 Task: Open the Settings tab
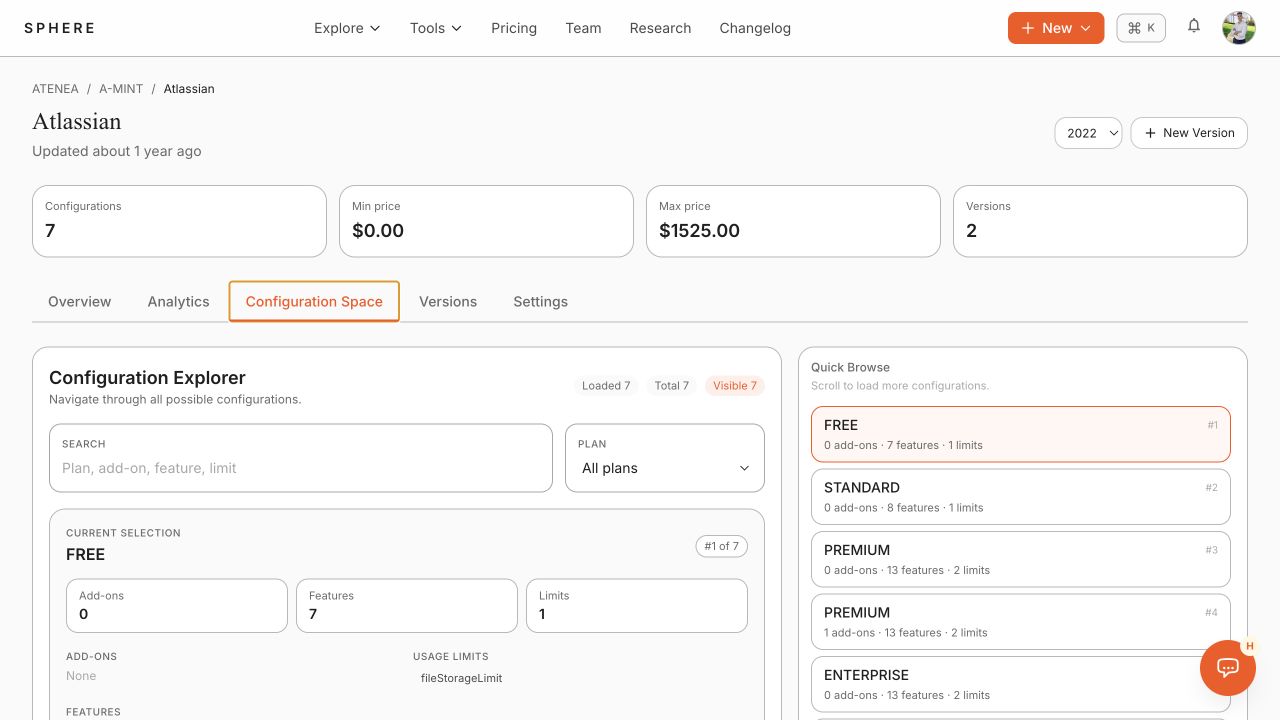(541, 301)
